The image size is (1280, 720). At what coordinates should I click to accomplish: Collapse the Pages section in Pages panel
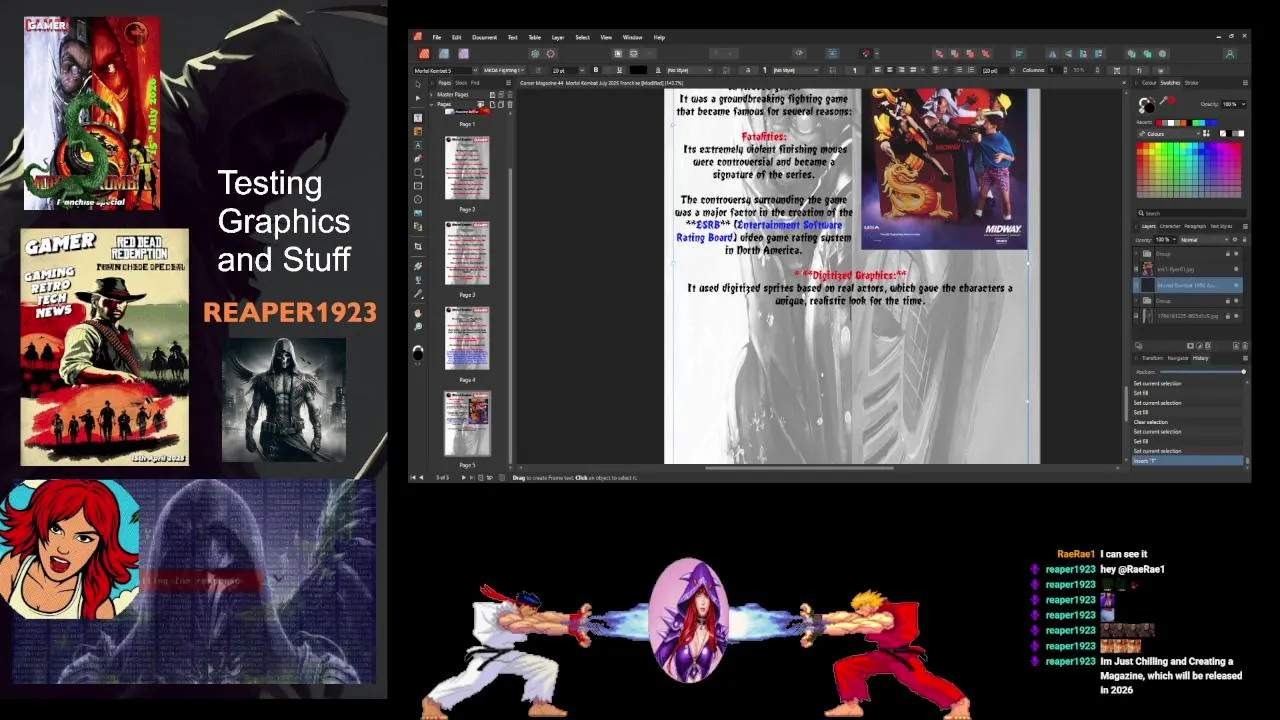click(431, 104)
